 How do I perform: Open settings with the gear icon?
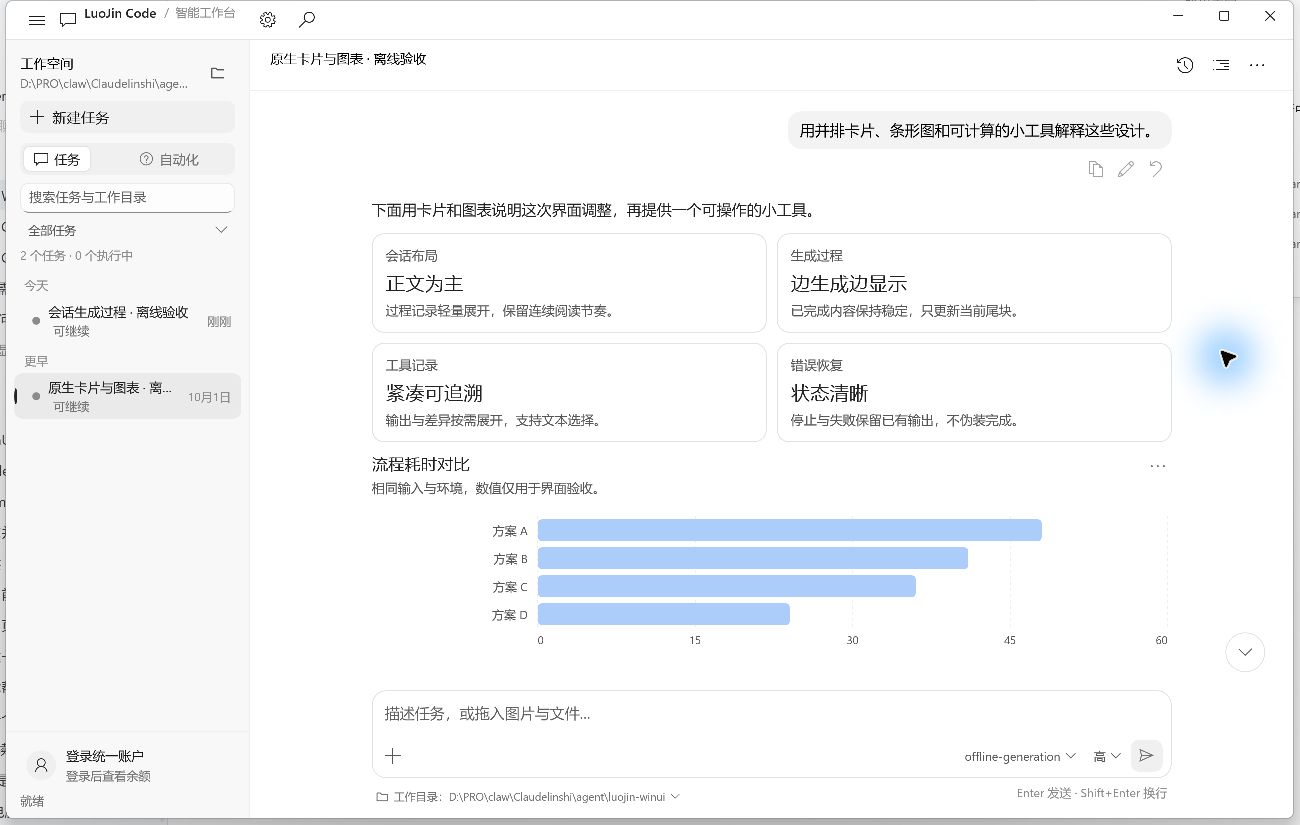(x=267, y=20)
